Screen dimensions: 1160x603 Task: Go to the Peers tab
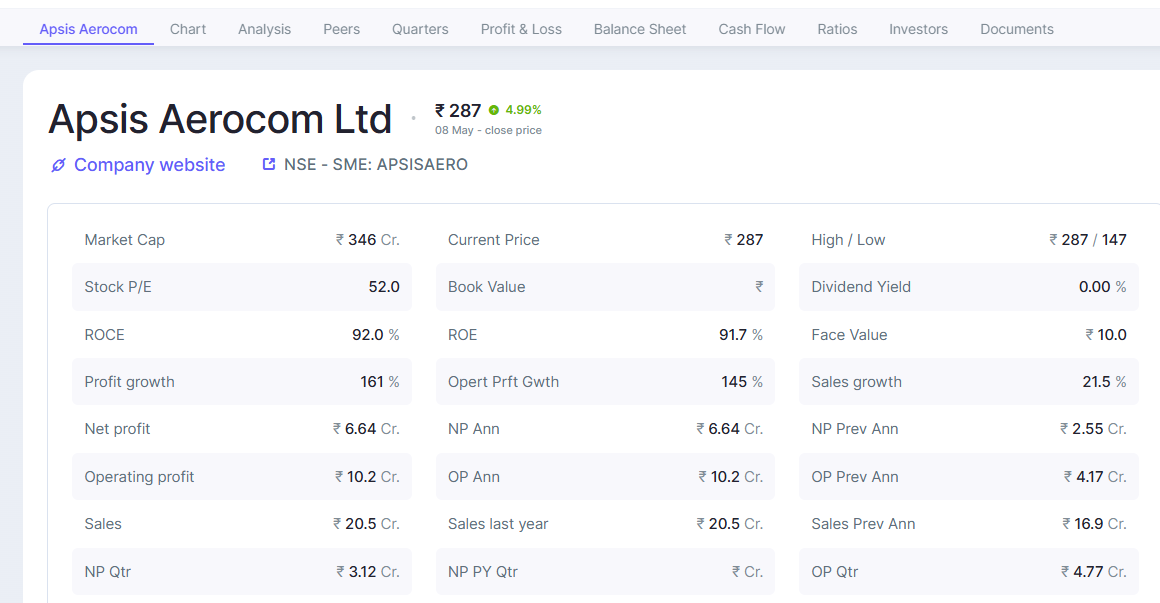click(341, 29)
